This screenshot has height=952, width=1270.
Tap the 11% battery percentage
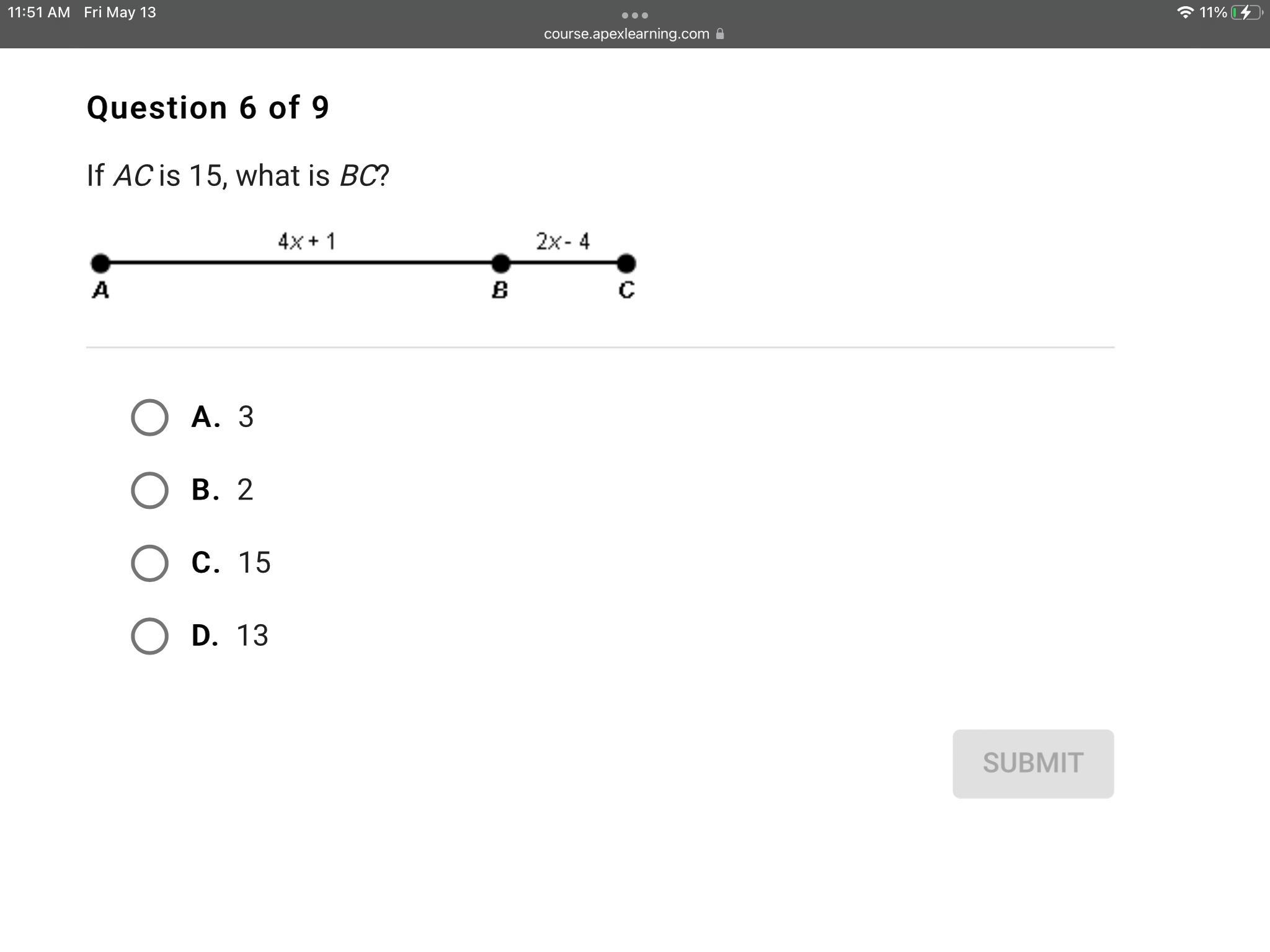point(1213,12)
